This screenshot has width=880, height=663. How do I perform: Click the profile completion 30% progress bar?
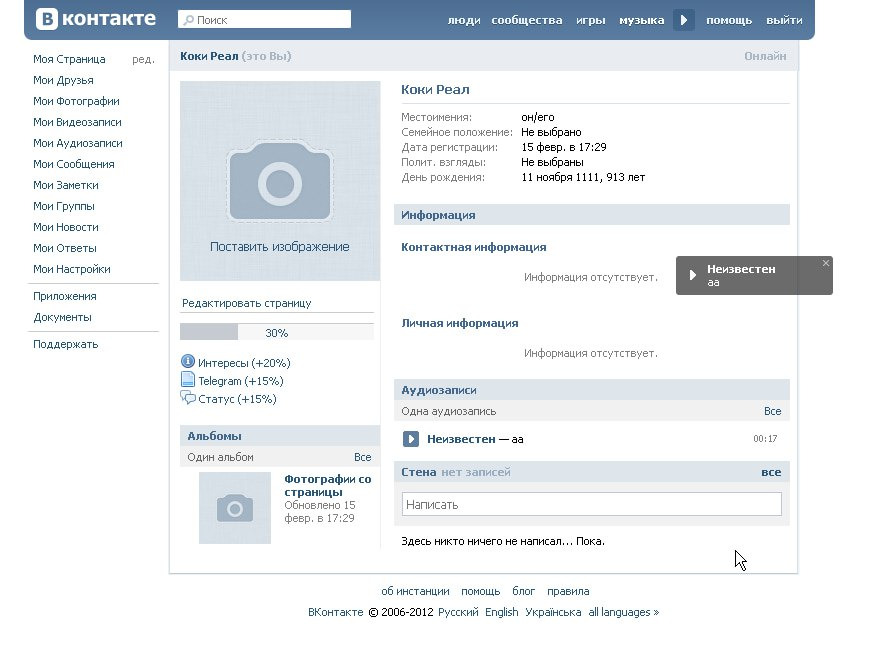click(277, 332)
